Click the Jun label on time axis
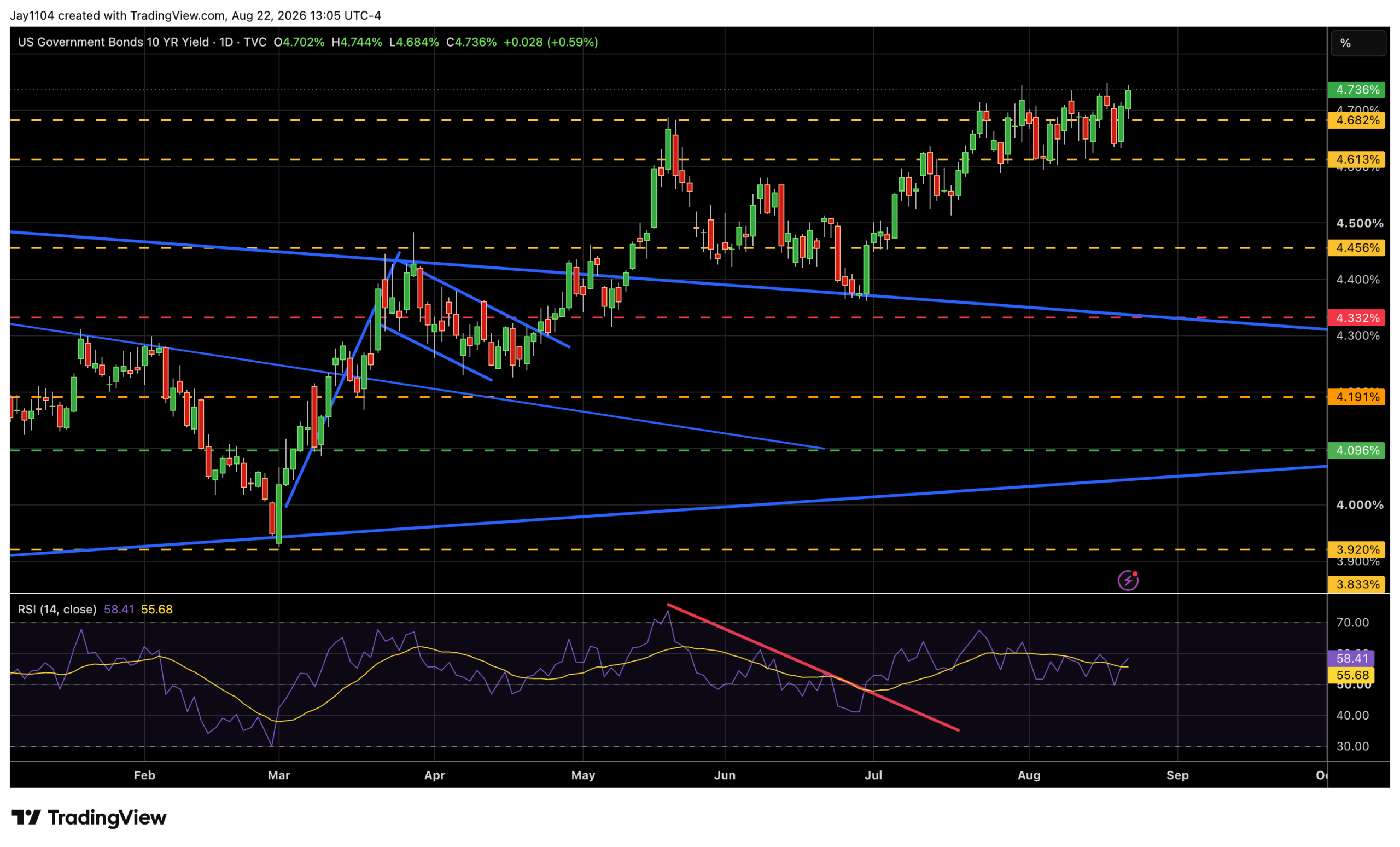Image resolution: width=1400 pixels, height=847 pixels. click(x=725, y=775)
